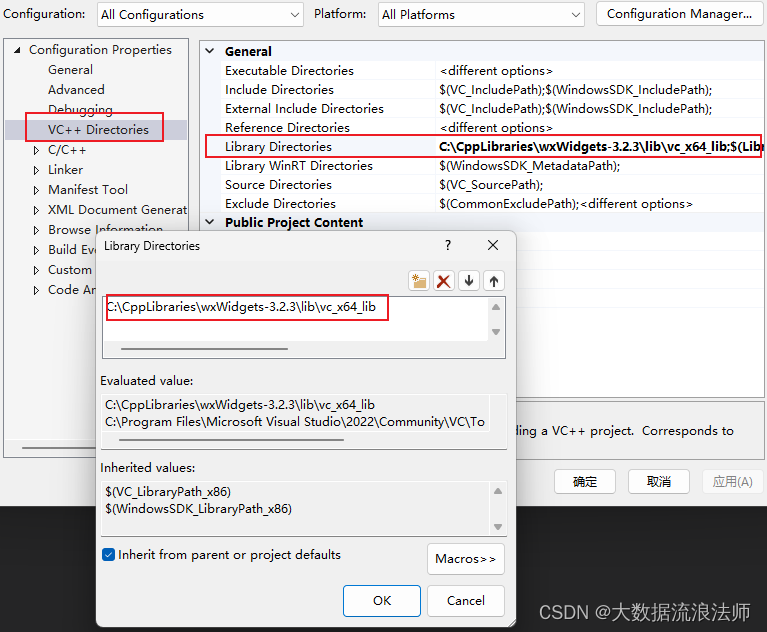Click the New Line folder icon
The height and width of the screenshot is (632, 767).
pyautogui.click(x=419, y=281)
